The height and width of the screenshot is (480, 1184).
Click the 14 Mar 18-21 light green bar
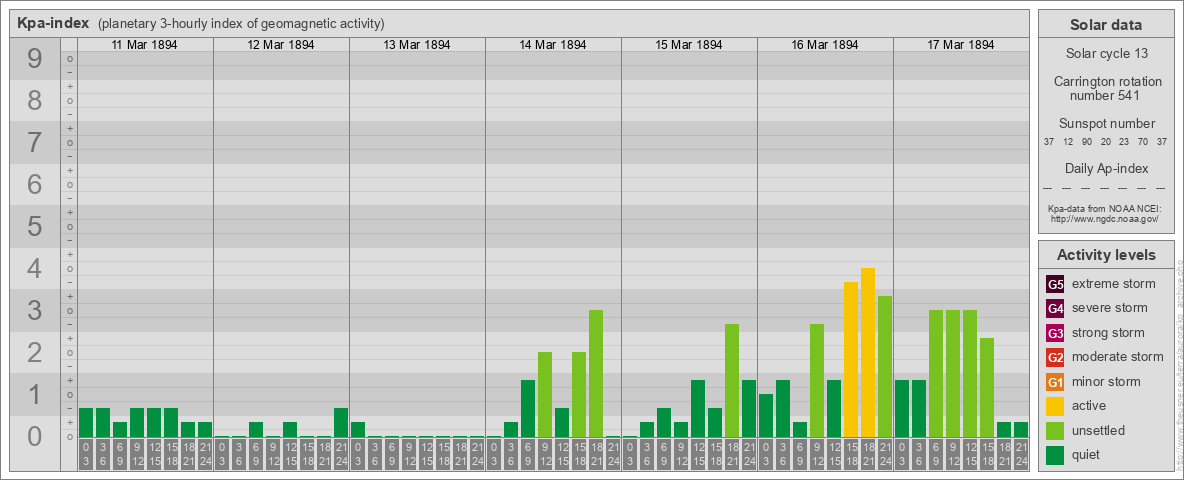(x=596, y=374)
